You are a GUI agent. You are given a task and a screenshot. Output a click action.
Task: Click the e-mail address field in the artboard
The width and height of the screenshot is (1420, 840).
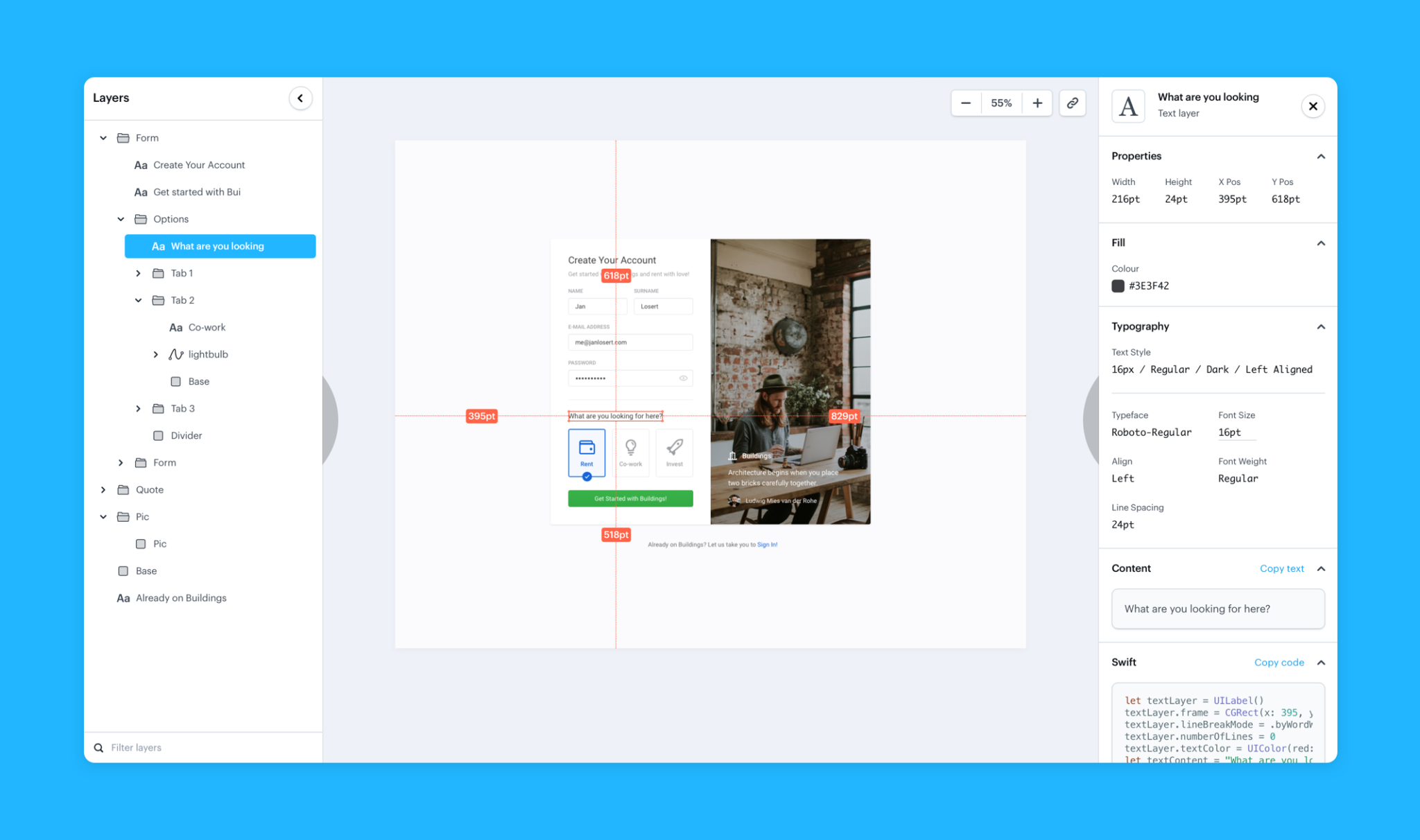tap(630, 342)
